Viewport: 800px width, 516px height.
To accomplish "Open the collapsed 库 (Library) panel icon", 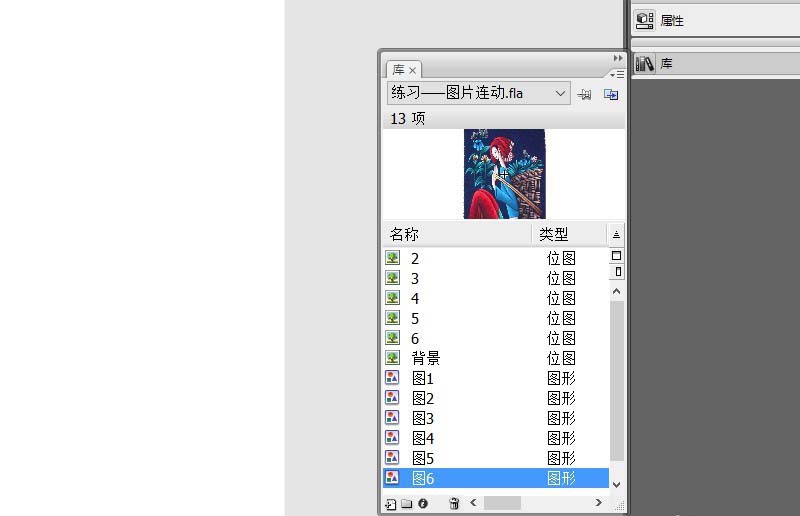I will [x=644, y=64].
